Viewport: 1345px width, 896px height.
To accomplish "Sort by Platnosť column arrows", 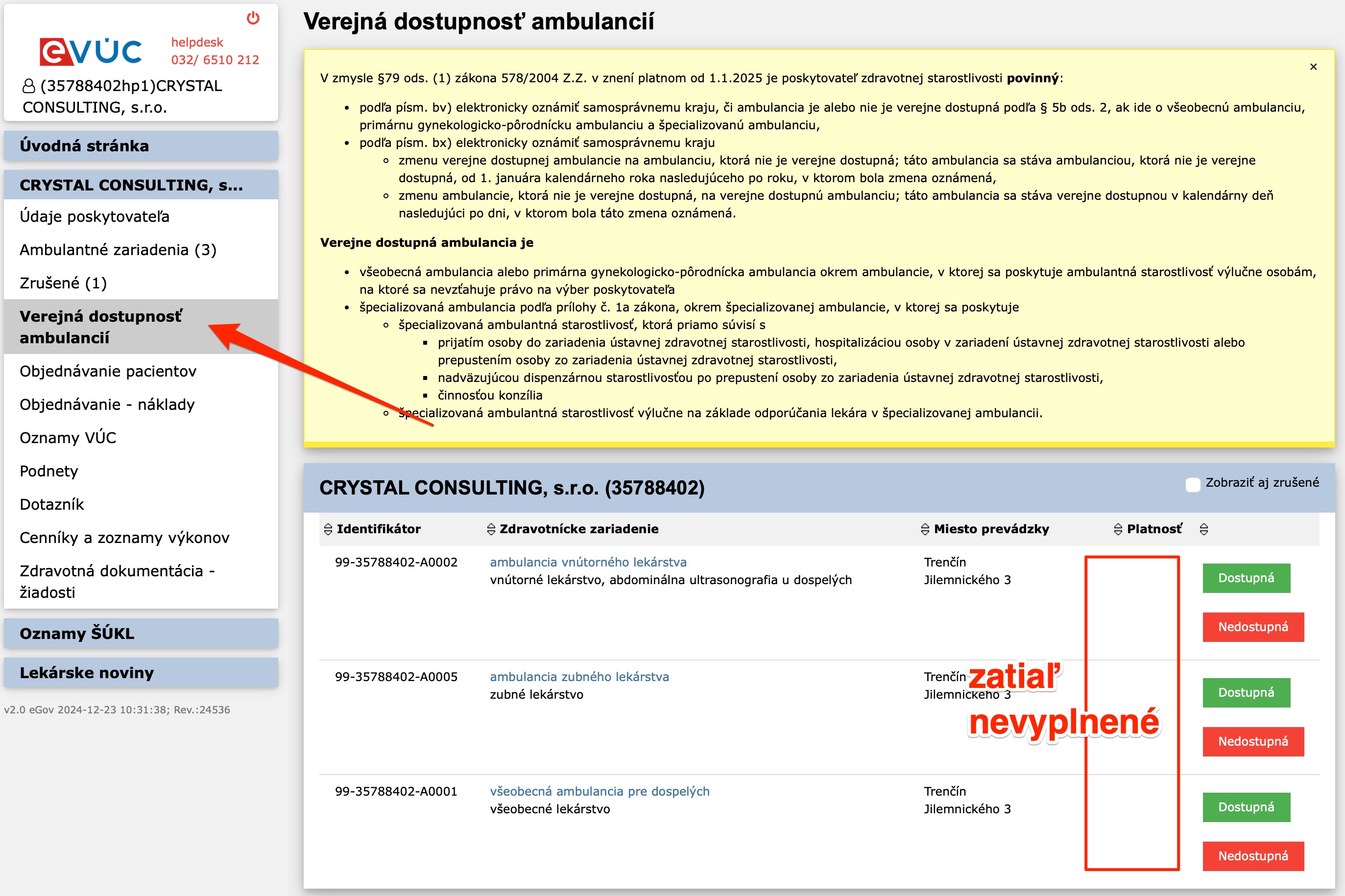I will pyautogui.click(x=1118, y=529).
